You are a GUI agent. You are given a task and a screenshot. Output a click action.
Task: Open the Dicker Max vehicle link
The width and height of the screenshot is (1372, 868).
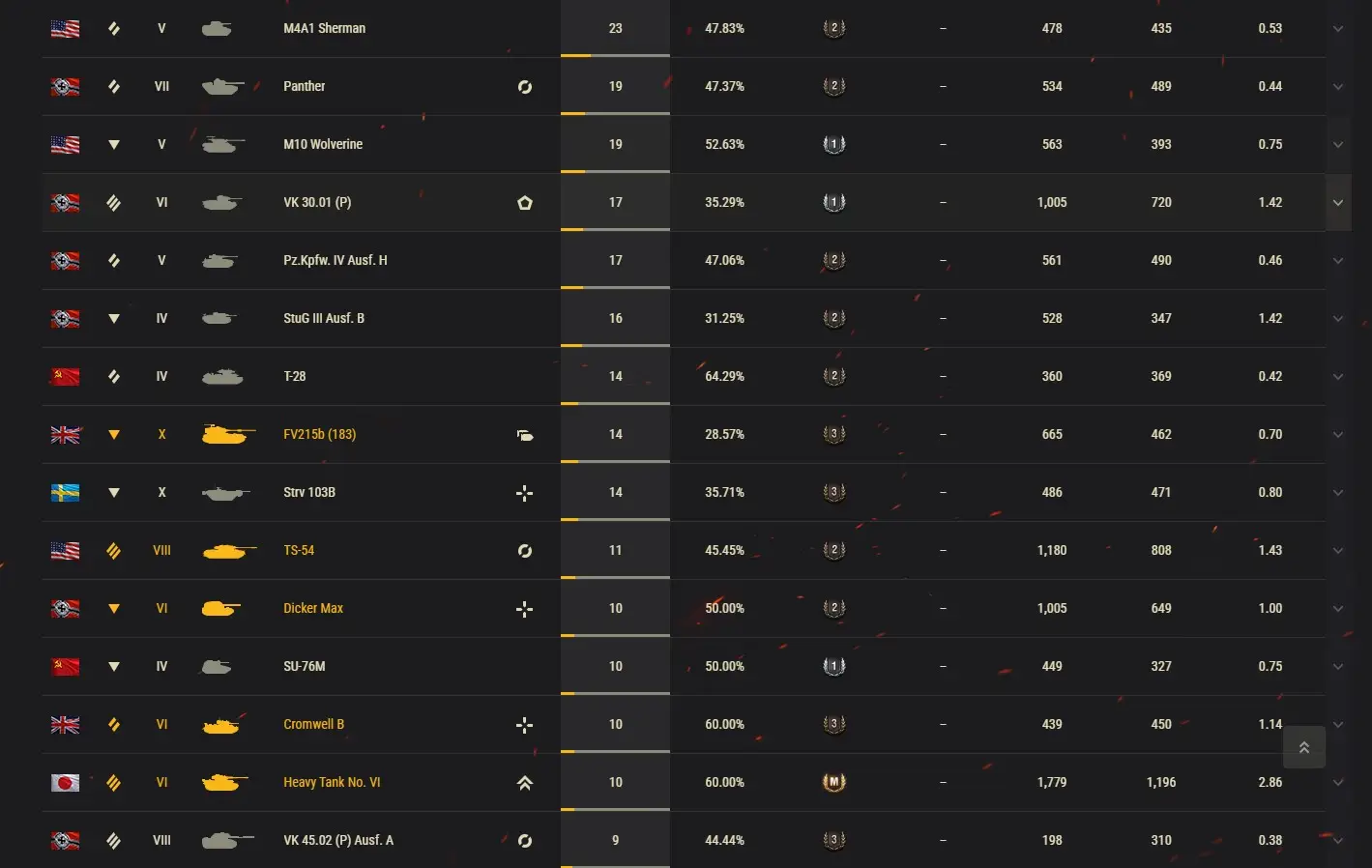tap(313, 608)
